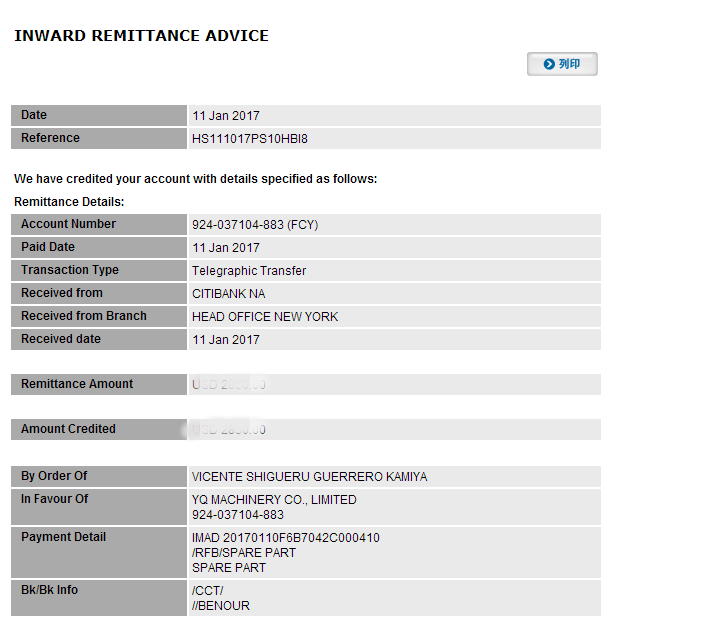Viewport: 702px width, 637px height.
Task: Click the Inward Remittance Advice heading
Action: 141,36
